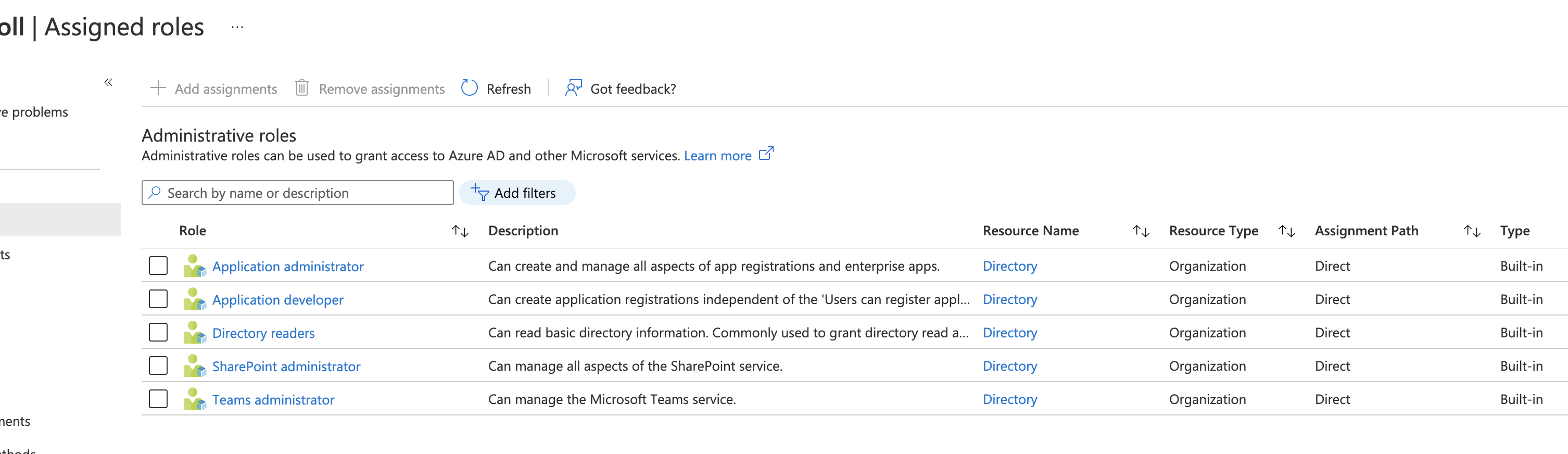The image size is (1568, 454).
Task: Open the Application administrator role link
Action: click(288, 267)
